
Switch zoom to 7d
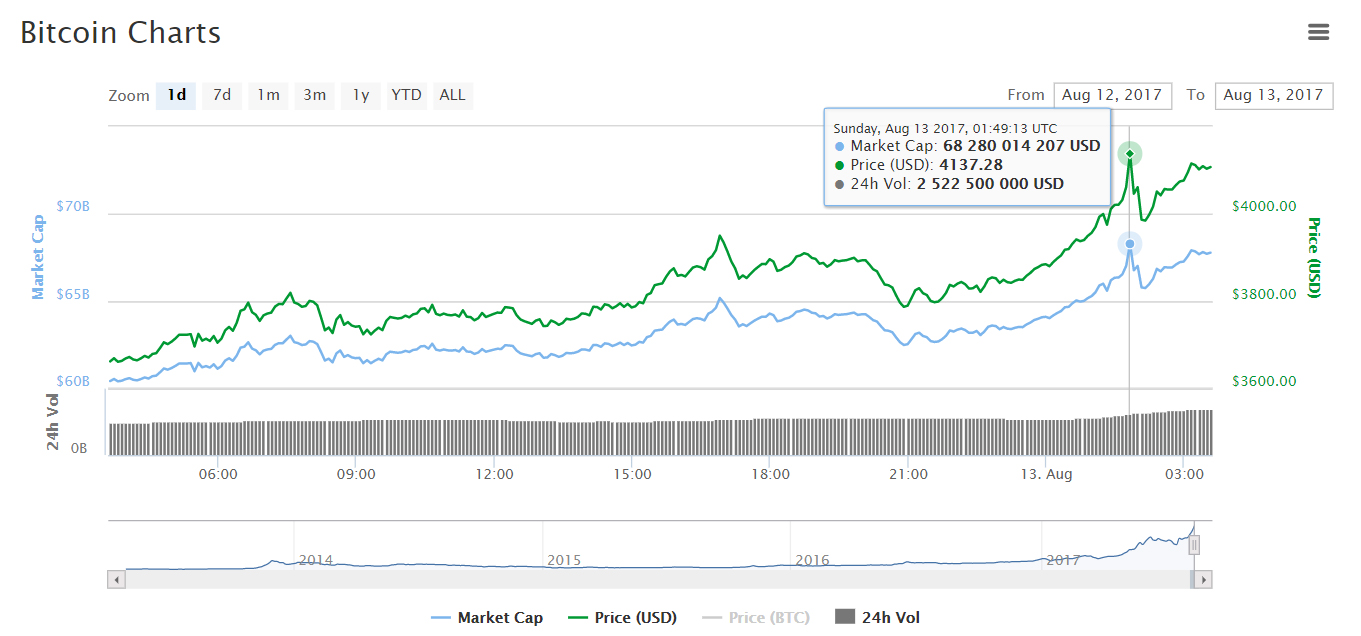click(221, 95)
